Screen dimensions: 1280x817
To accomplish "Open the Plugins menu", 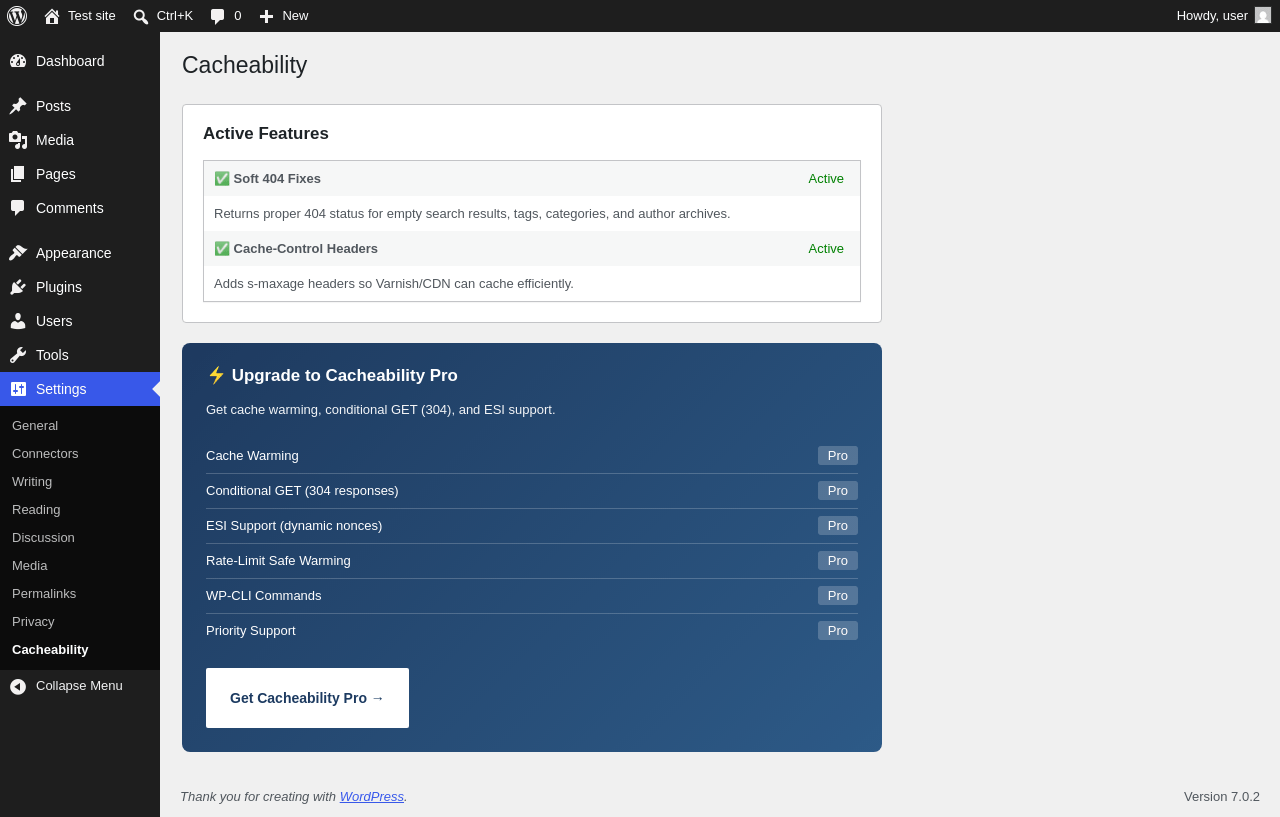I will coord(80,287).
